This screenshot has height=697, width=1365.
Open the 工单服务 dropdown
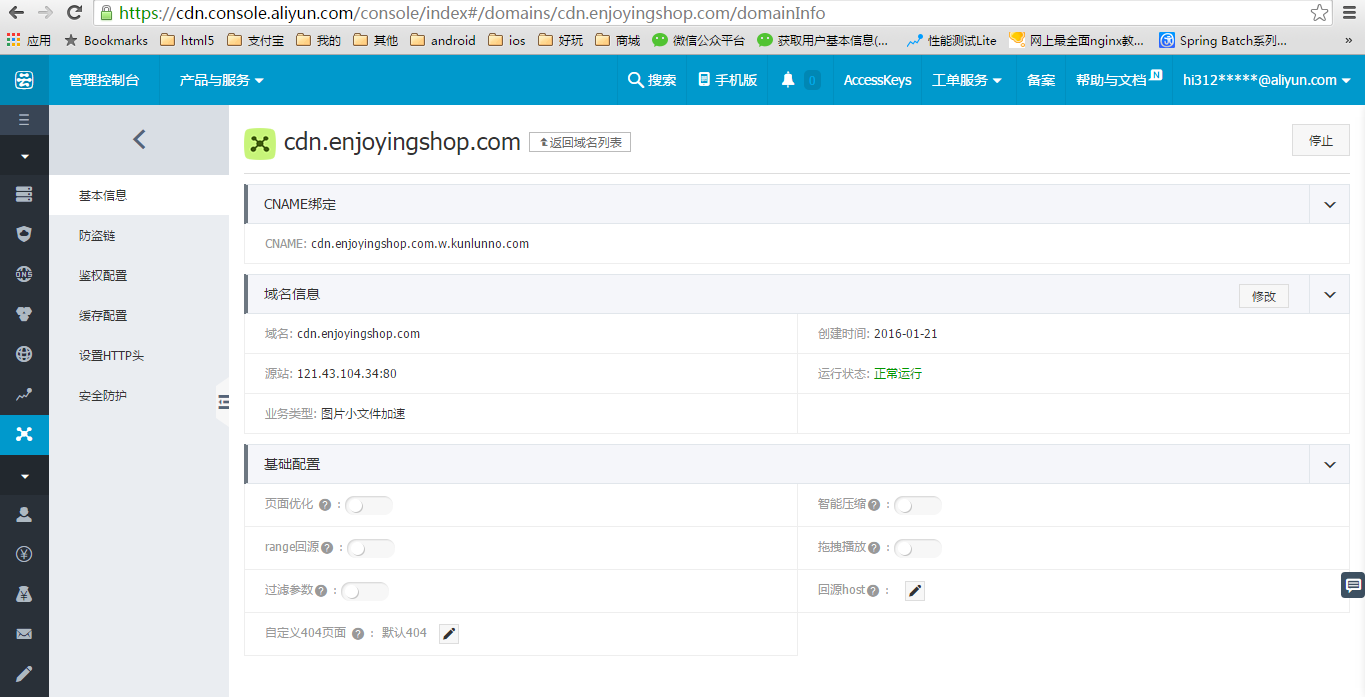pos(967,80)
